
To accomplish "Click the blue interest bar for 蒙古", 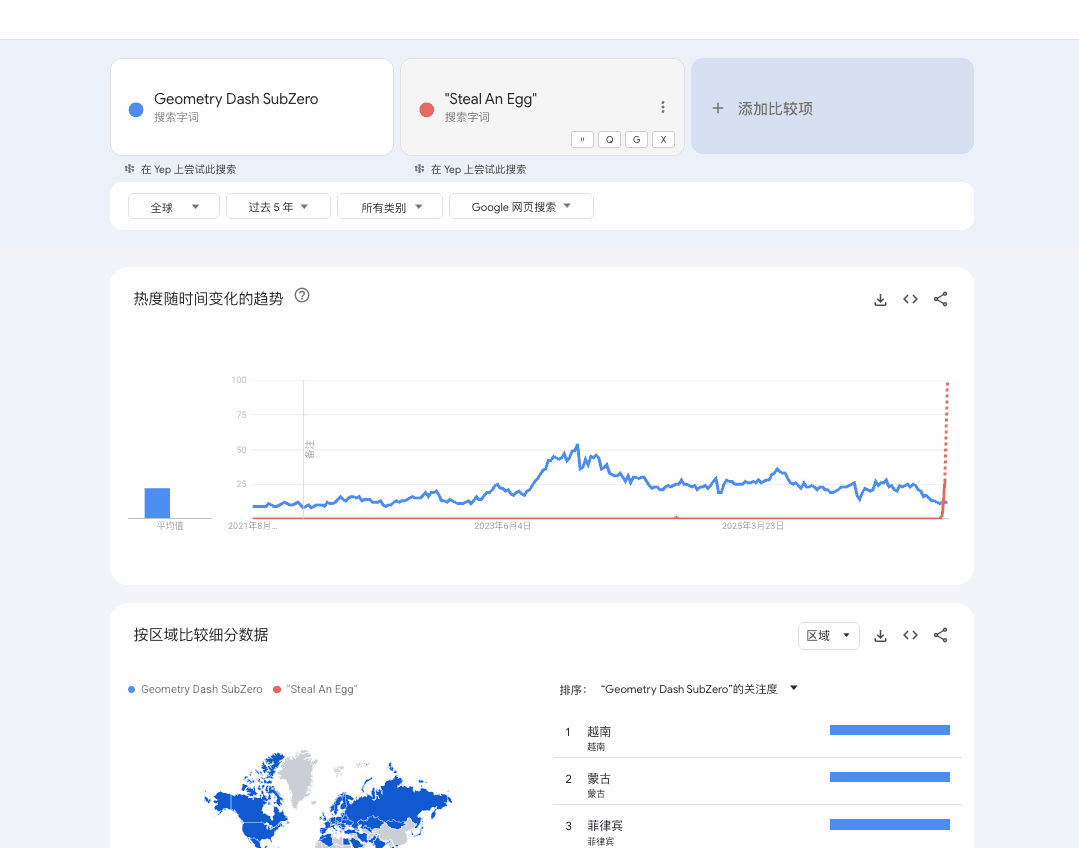I will [890, 777].
